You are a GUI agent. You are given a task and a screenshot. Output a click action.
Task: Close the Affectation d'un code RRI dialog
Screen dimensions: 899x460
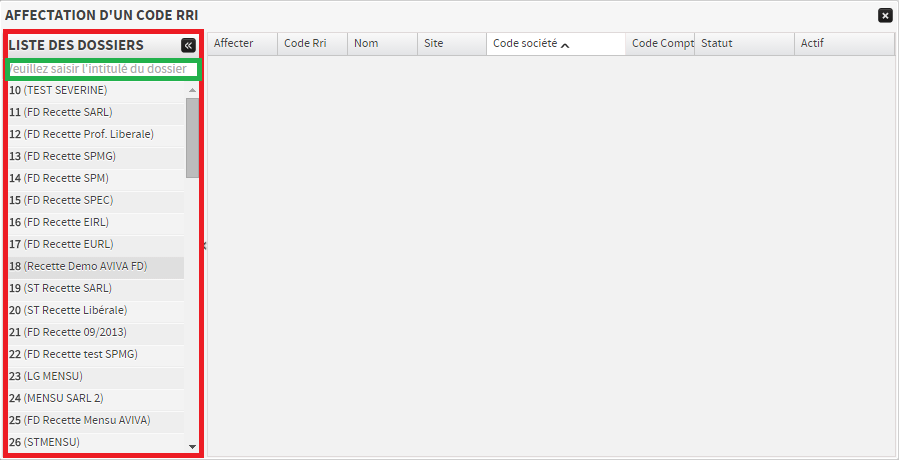point(885,15)
